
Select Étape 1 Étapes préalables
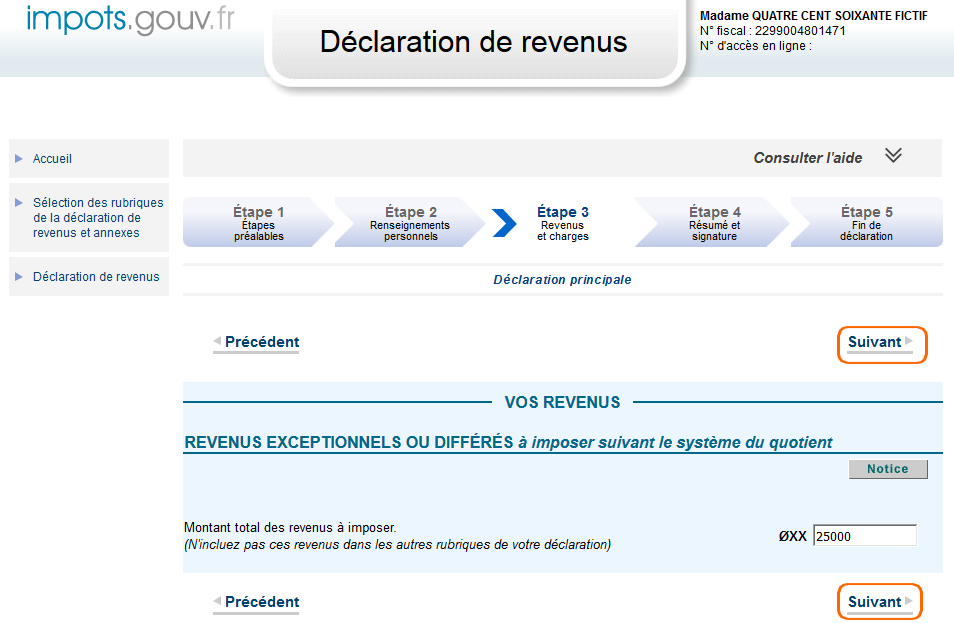coord(259,223)
